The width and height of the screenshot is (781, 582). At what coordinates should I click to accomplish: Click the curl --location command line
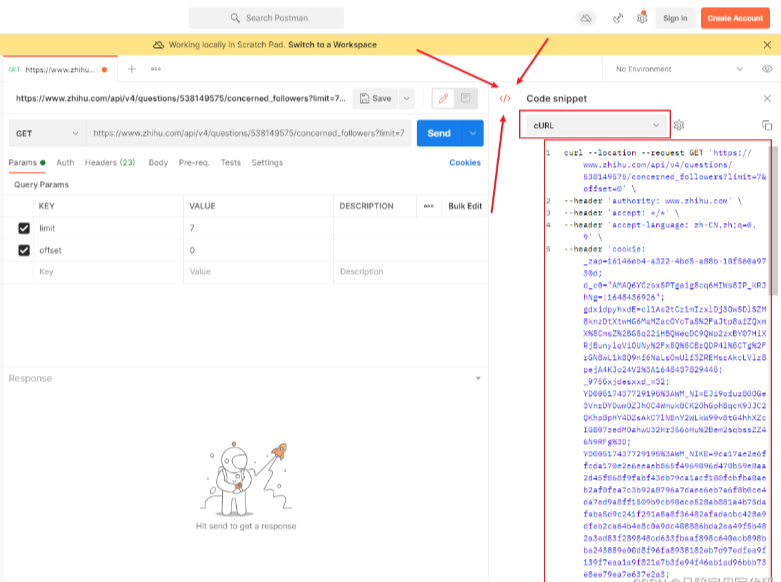665,170
